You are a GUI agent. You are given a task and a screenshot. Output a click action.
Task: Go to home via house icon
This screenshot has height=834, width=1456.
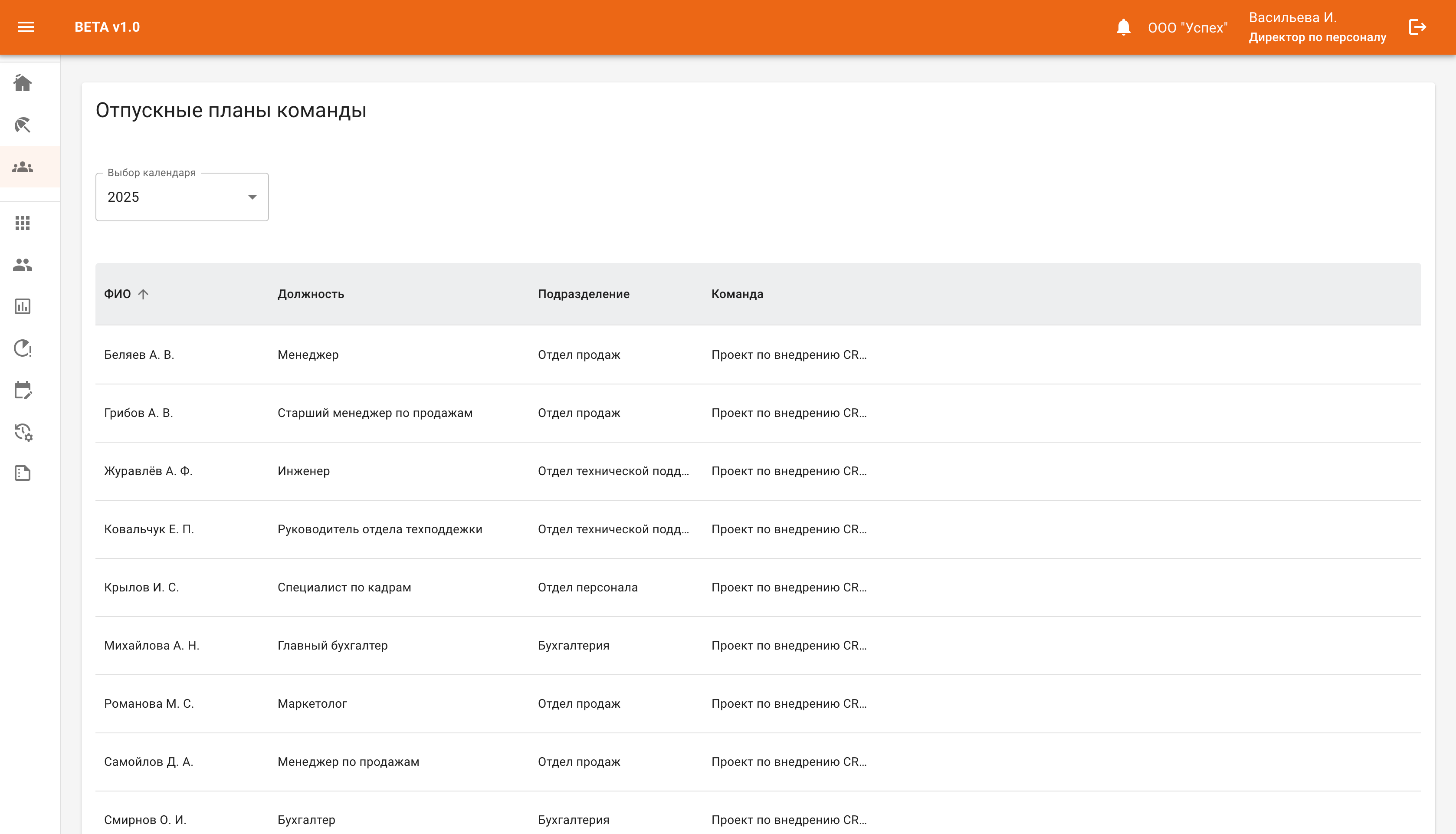(23, 83)
